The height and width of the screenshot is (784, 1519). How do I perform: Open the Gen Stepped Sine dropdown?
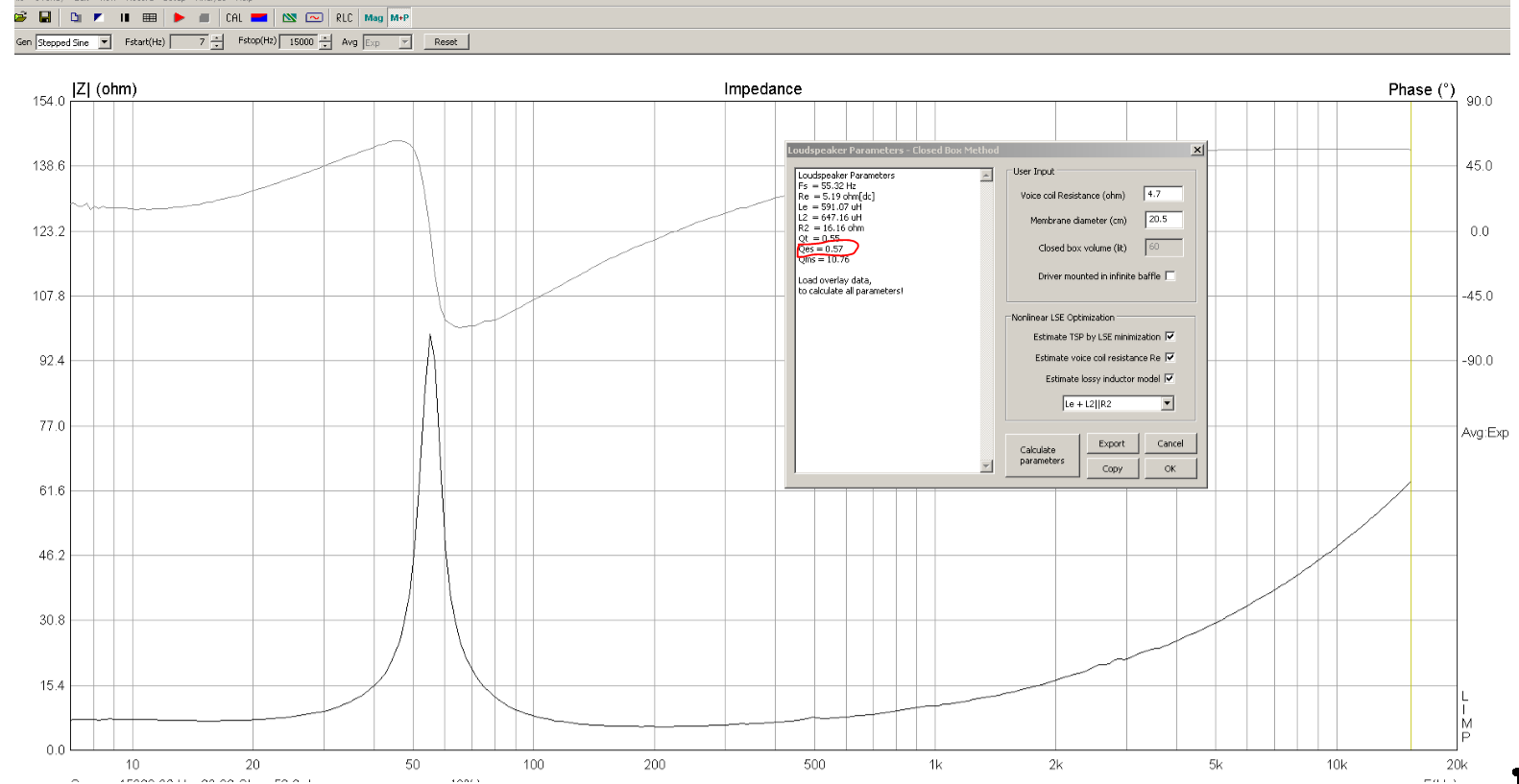coord(105,42)
